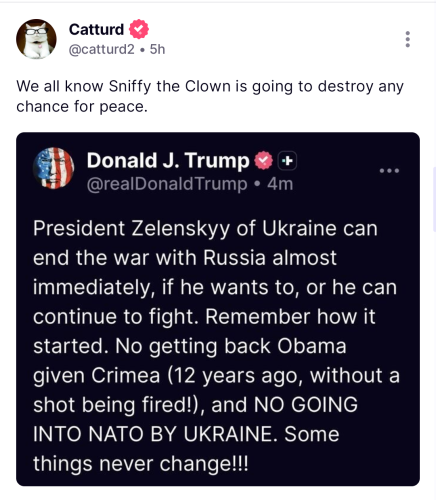Click the plus badge icon after Trump's name
Viewport: 436px width, 500px height.
[287, 161]
